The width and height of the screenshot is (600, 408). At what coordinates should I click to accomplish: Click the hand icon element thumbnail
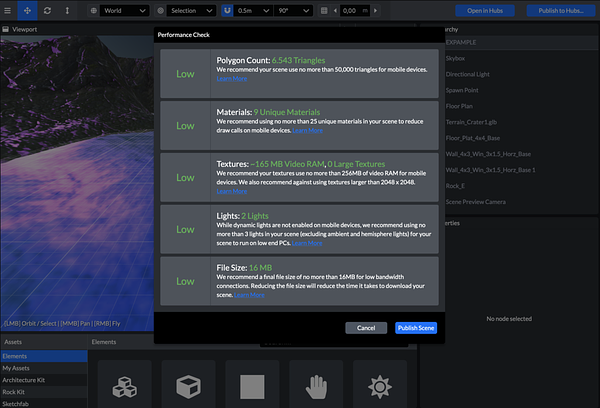[x=315, y=385]
